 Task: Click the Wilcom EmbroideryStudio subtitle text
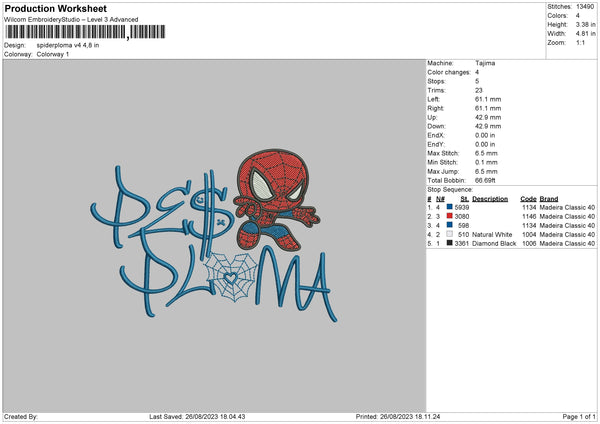point(71,20)
